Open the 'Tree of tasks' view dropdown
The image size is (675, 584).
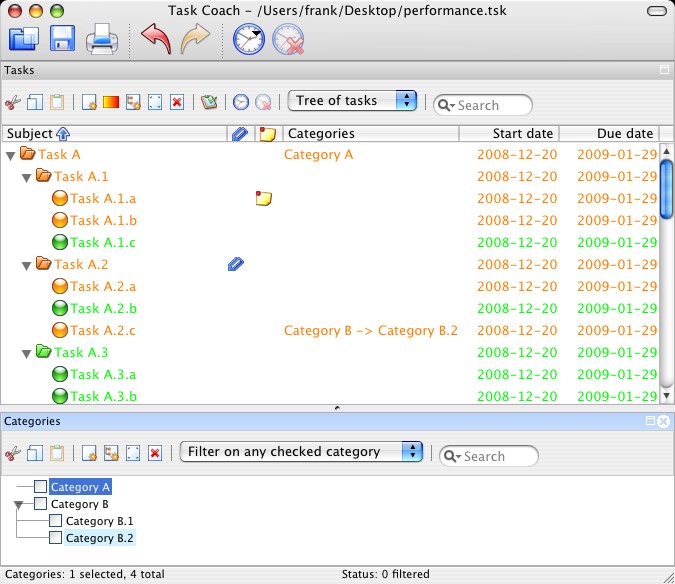[x=352, y=100]
